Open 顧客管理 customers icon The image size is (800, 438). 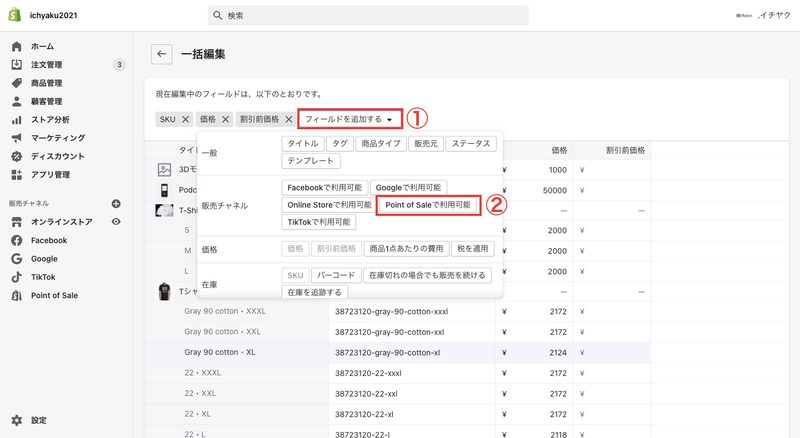click(17, 102)
